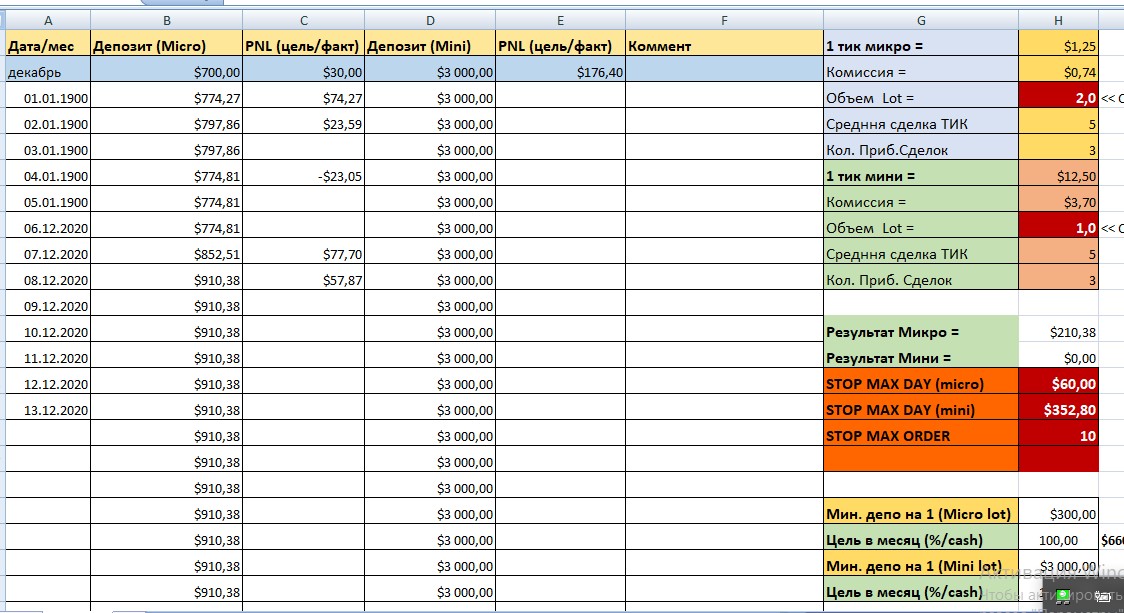Select 'Мин. депо на 1 (Mini lot)' cell
Screen dimensions: 1124x613
pyautogui.click(x=921, y=564)
